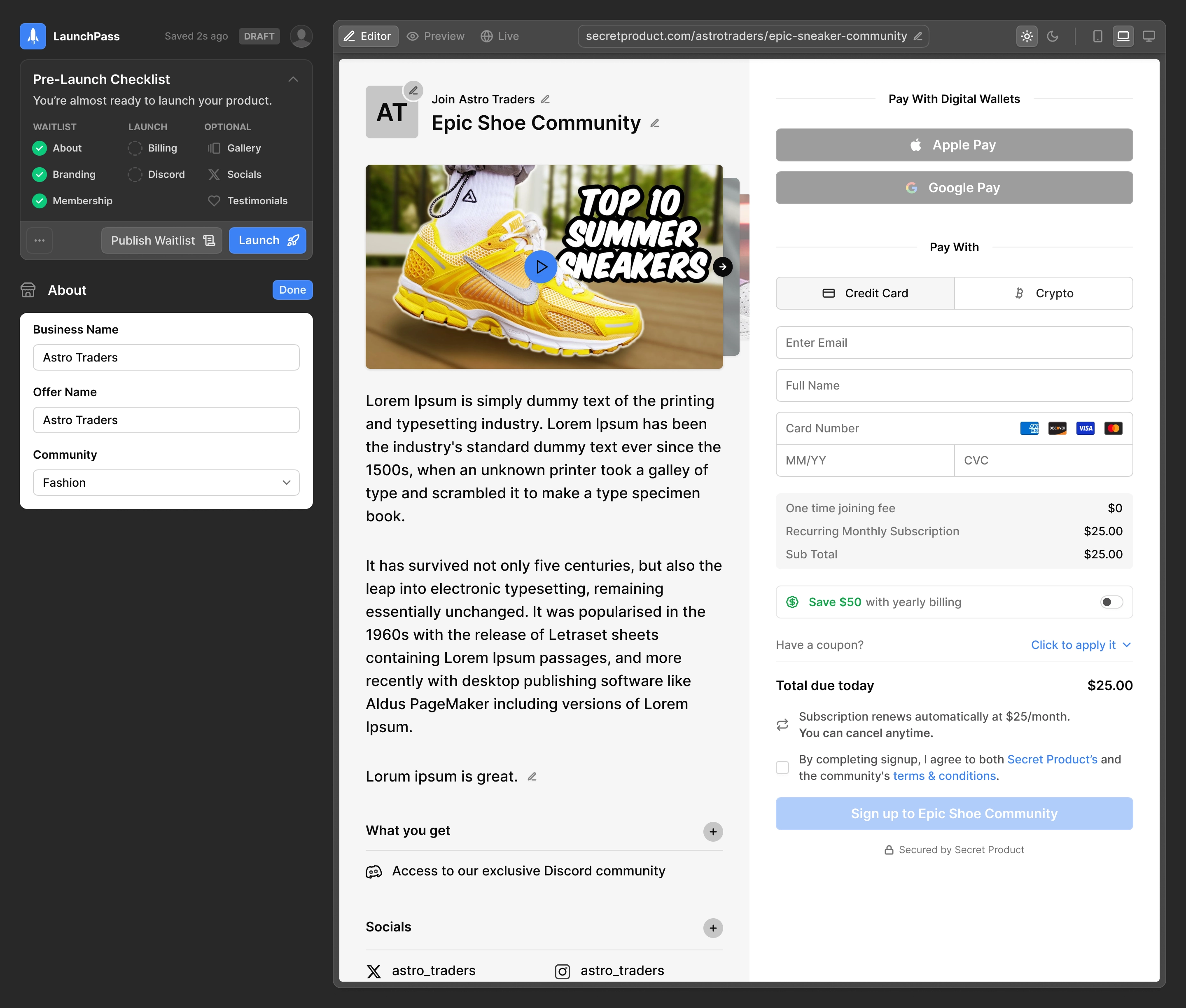The width and height of the screenshot is (1186, 1008).
Task: Switch to Preview tab
Action: pos(436,36)
